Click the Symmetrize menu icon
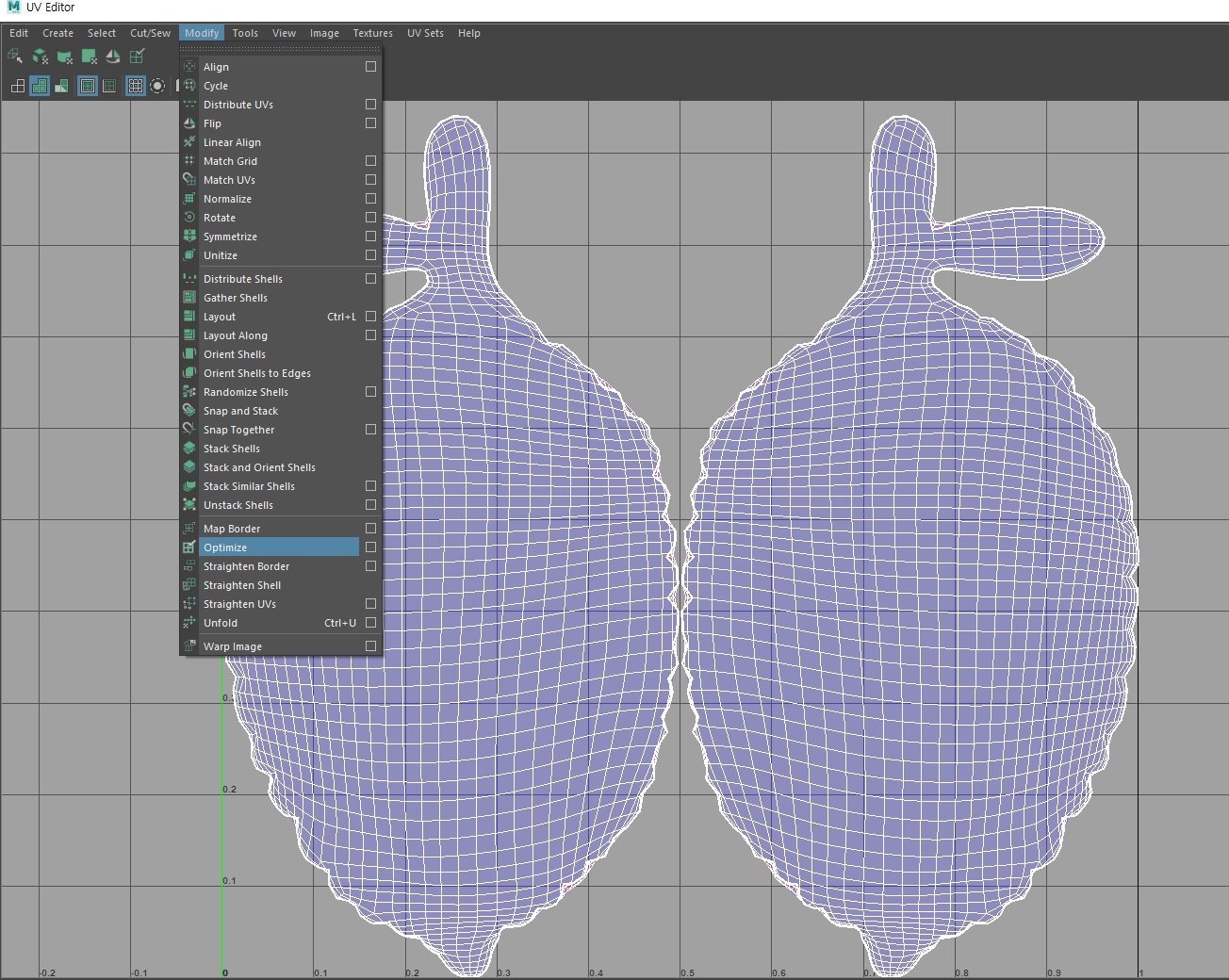Screen dimensions: 1229x980 click(189, 237)
